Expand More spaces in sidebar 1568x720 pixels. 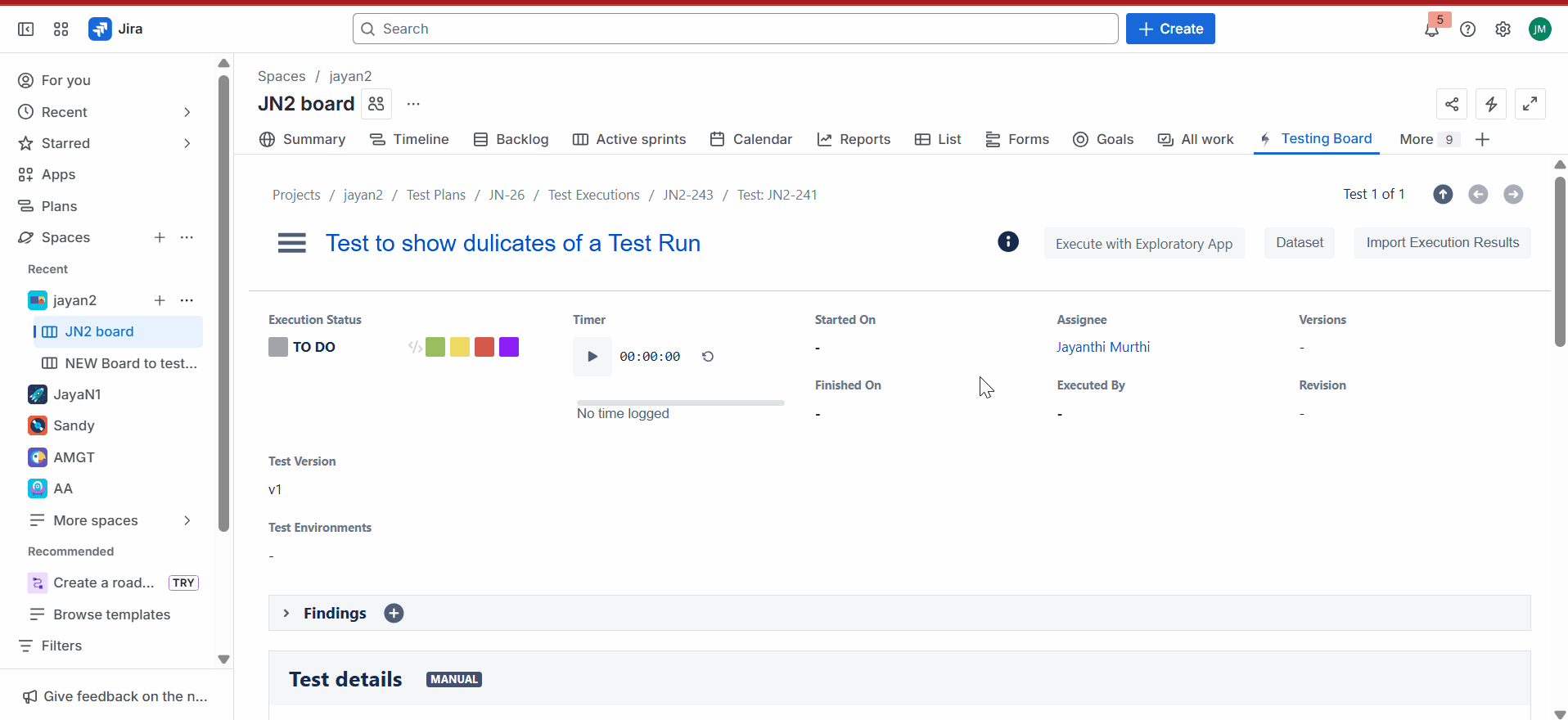[187, 520]
